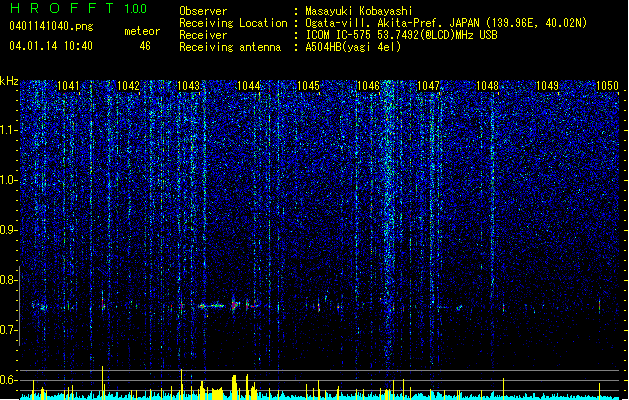Click the 'meteor' label

pyautogui.click(x=142, y=31)
